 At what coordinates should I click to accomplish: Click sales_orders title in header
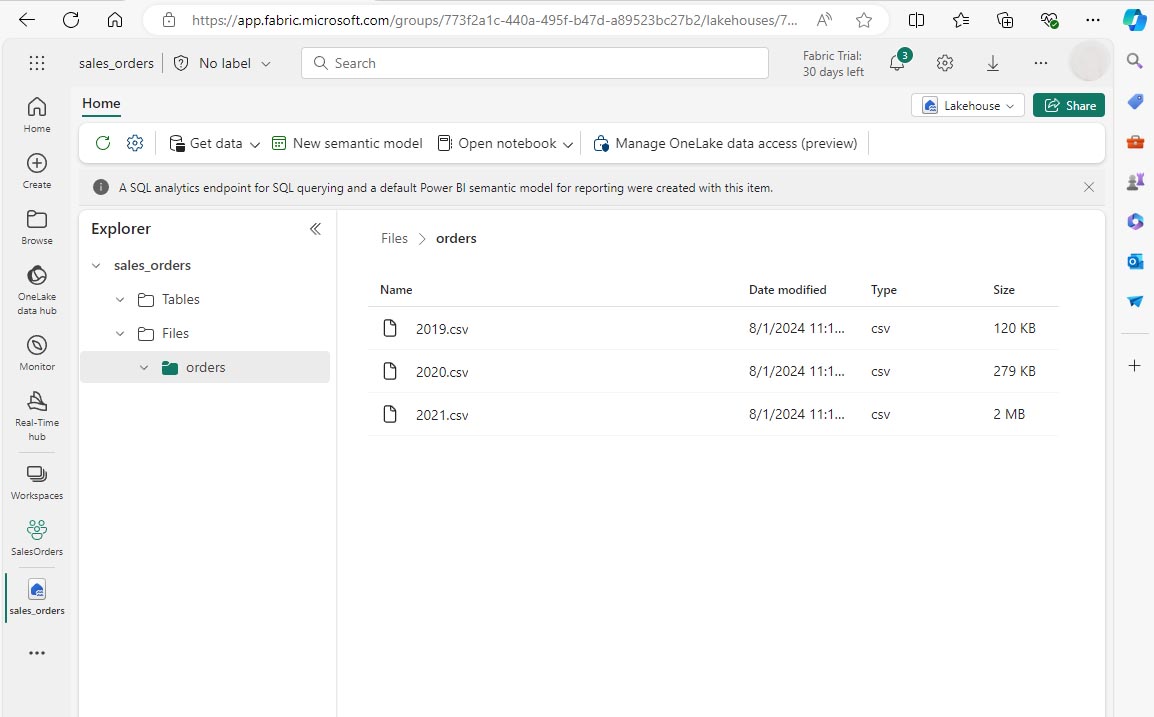[116, 63]
